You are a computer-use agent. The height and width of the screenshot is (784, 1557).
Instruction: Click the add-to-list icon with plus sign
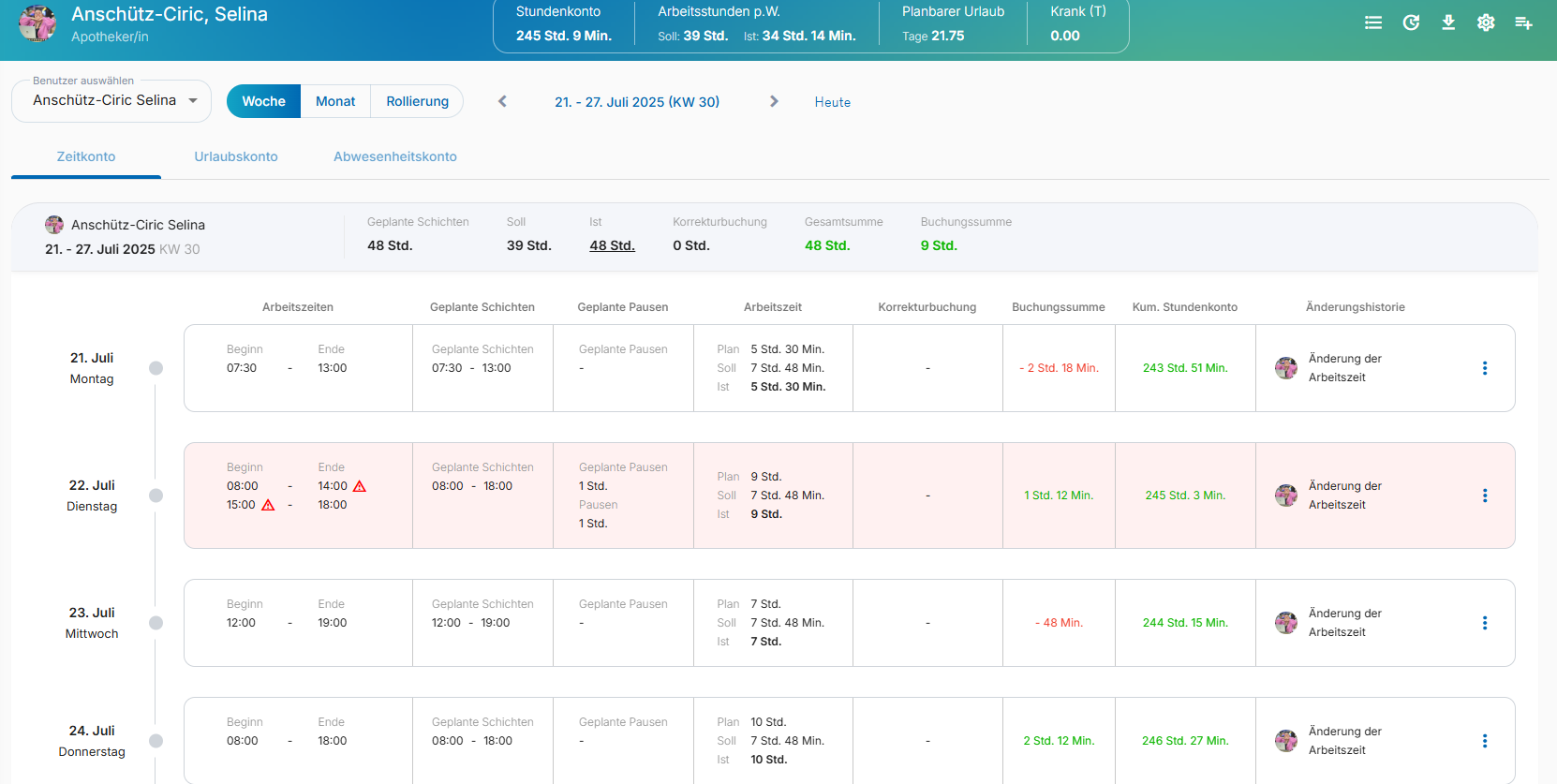1524,22
